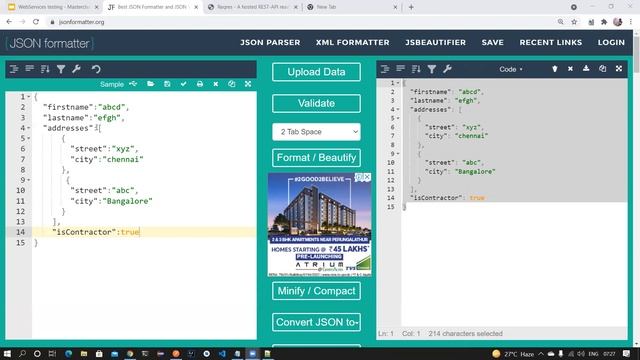Bookmark this page with the star icon
This screenshot has width=640, height=360.
tap(574, 22)
